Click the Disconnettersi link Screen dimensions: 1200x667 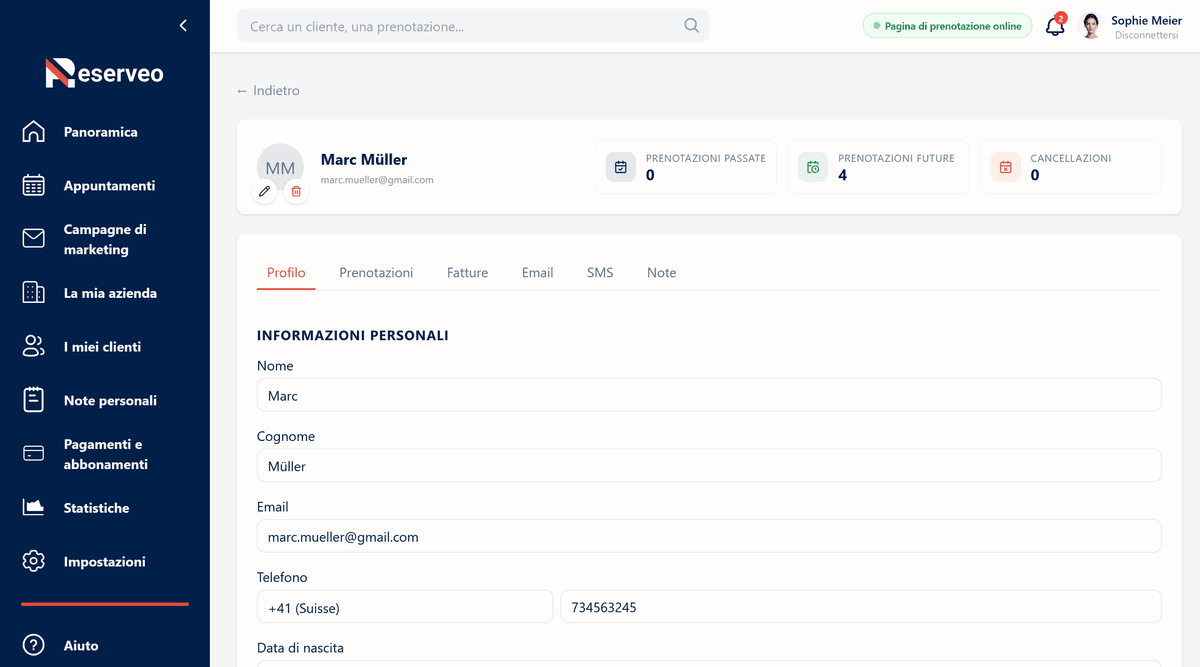click(1148, 35)
